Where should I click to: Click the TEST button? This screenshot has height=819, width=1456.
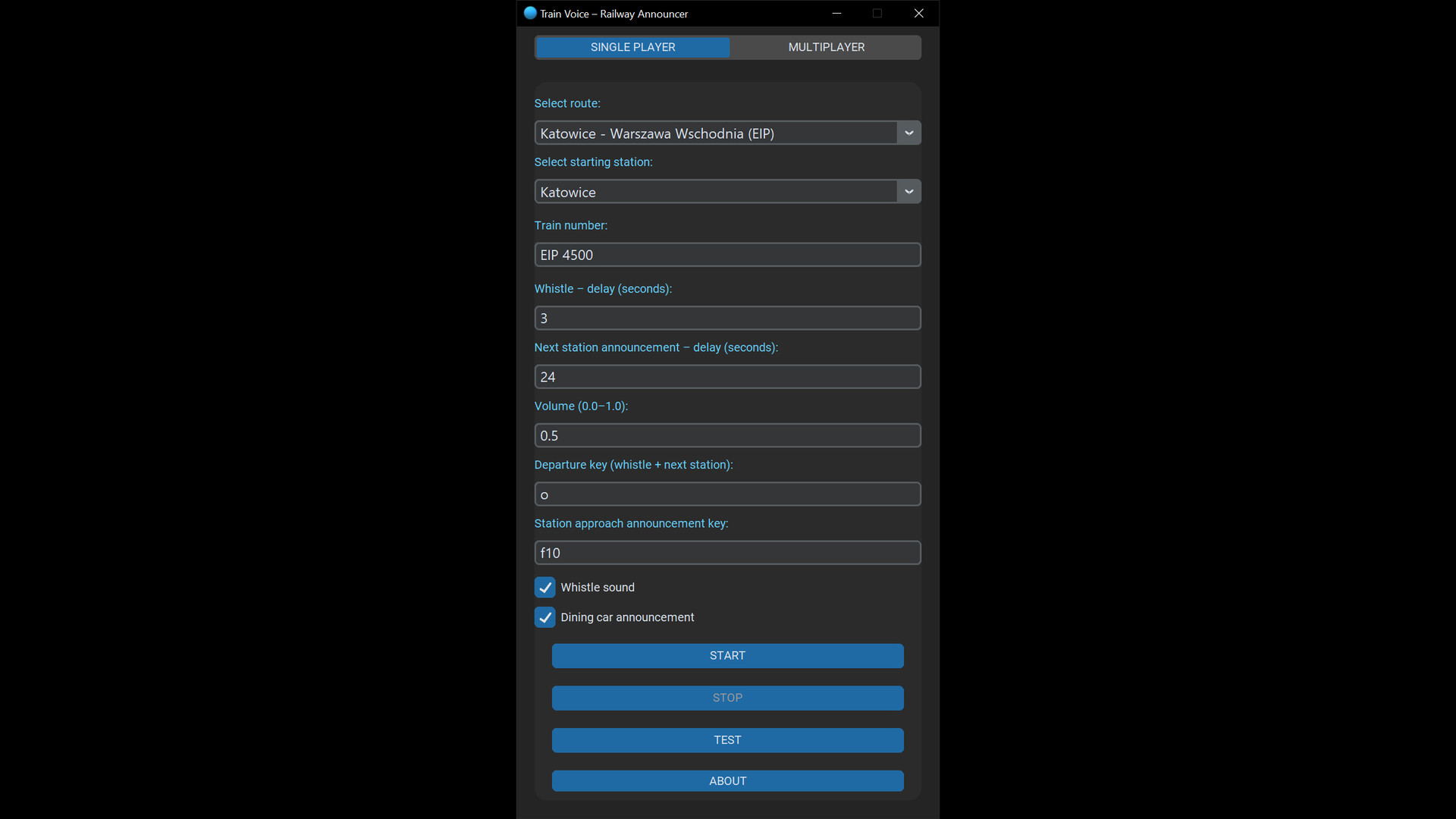pos(727,740)
